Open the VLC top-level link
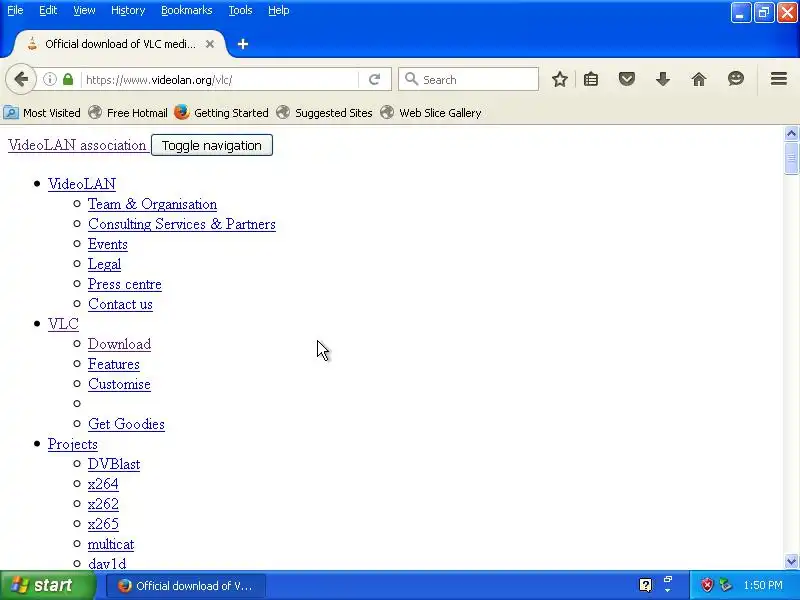Image resolution: width=800 pixels, height=600 pixels. click(63, 324)
